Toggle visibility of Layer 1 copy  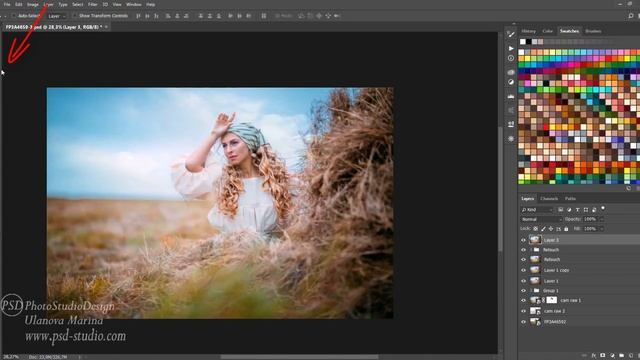(524, 270)
